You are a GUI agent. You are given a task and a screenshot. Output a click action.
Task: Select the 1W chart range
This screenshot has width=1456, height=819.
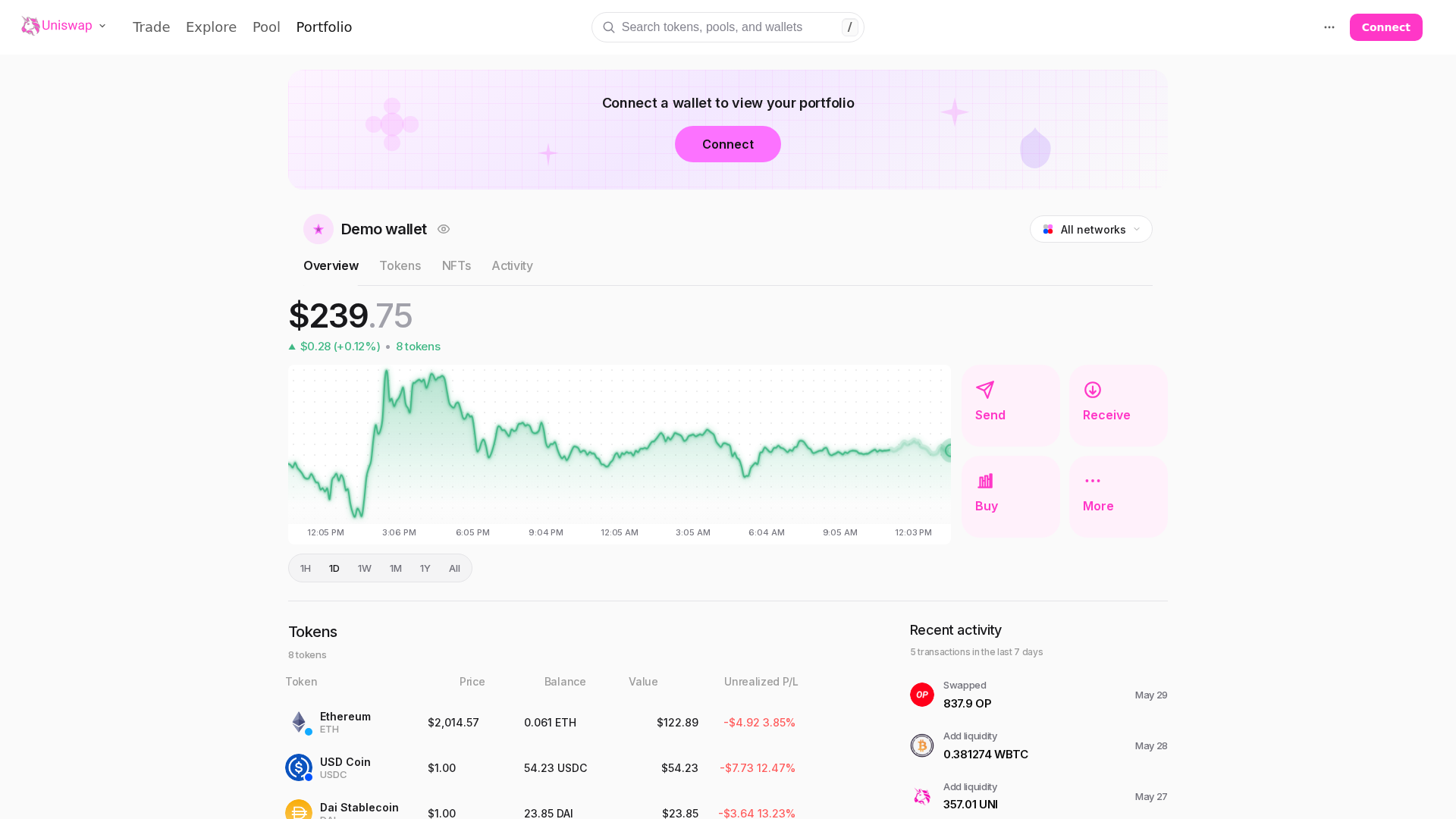pyautogui.click(x=365, y=568)
